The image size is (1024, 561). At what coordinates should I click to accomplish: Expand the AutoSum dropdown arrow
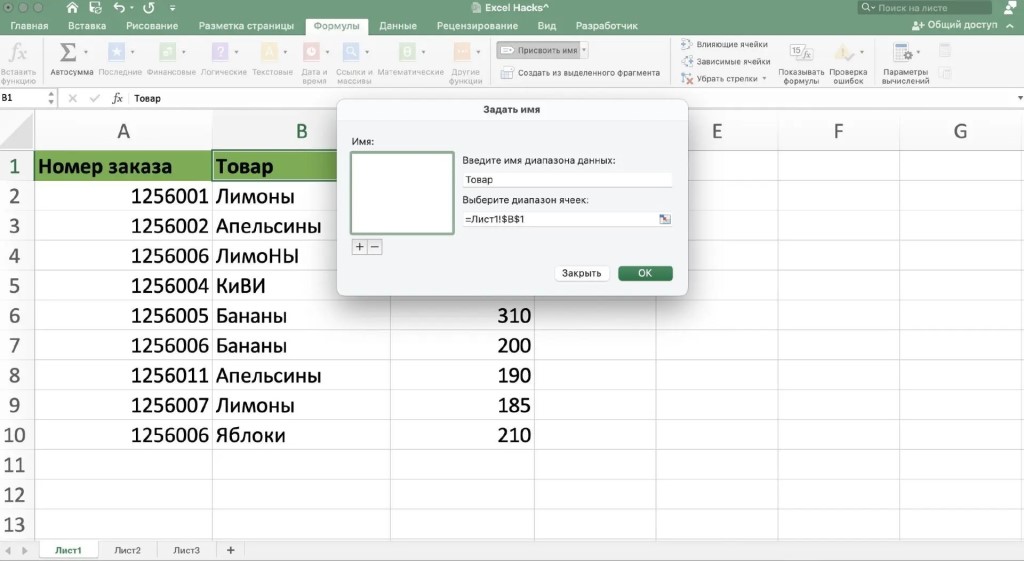86,52
